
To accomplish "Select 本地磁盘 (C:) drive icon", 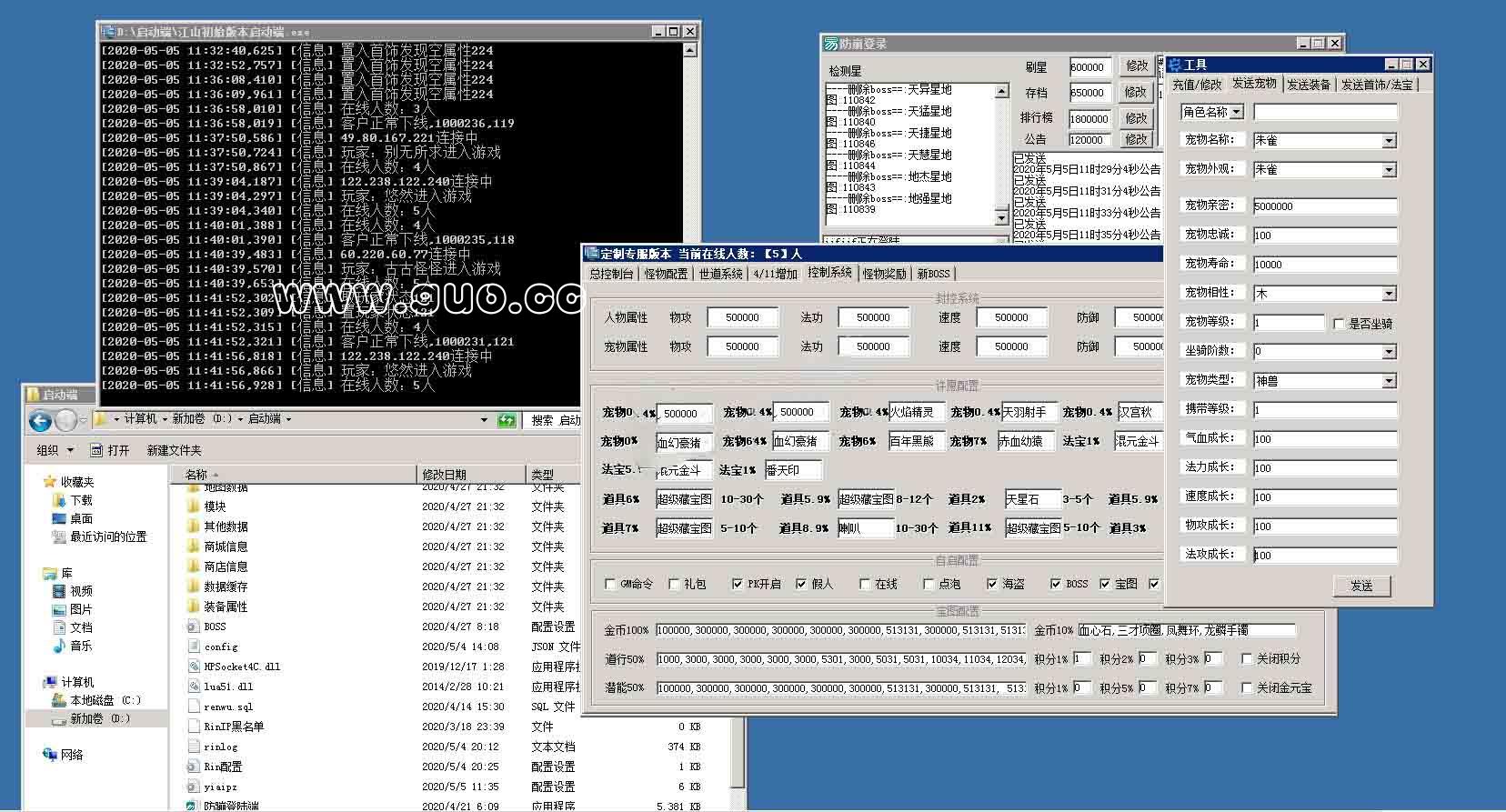I will pyautogui.click(x=60, y=700).
